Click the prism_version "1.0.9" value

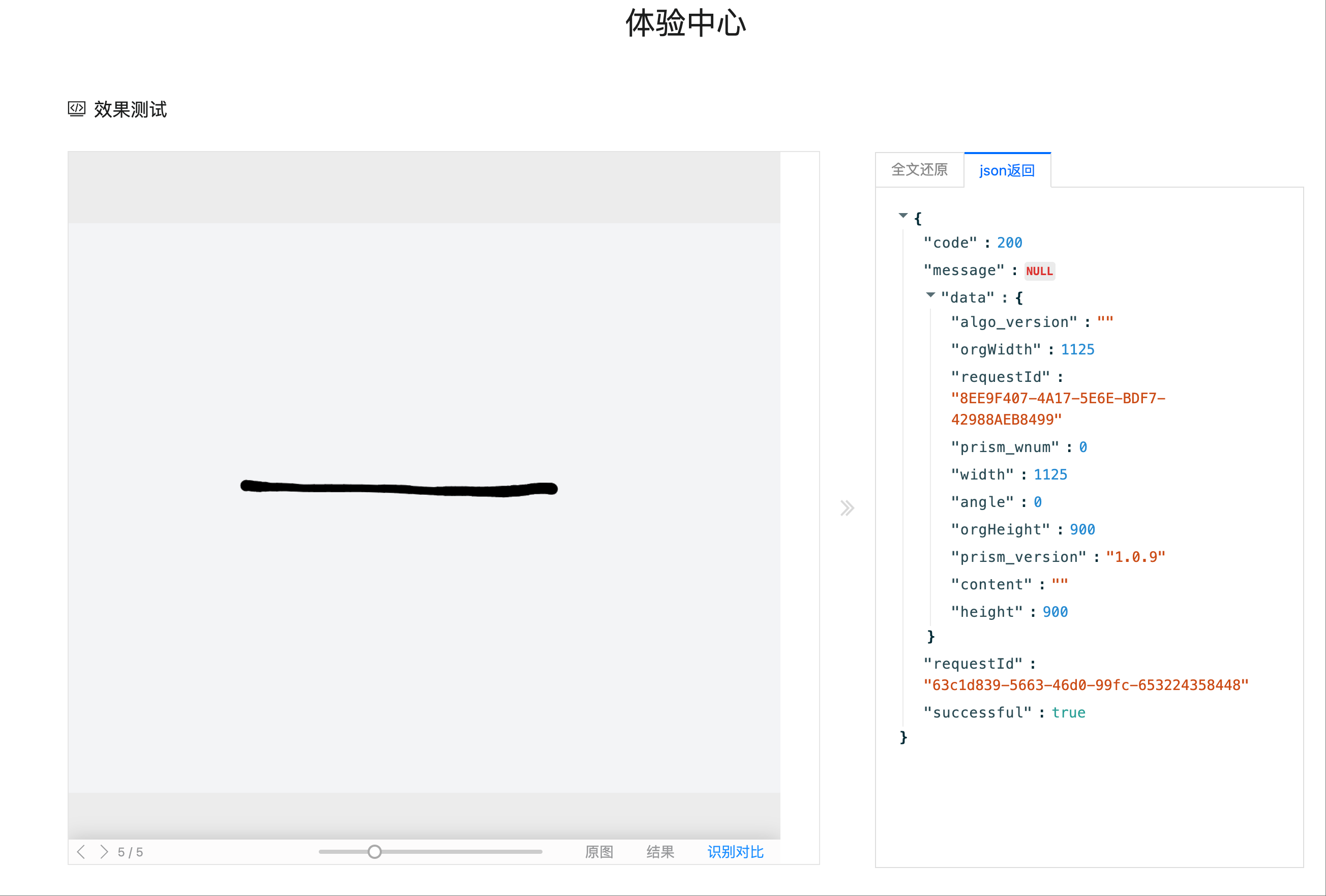tap(1135, 557)
